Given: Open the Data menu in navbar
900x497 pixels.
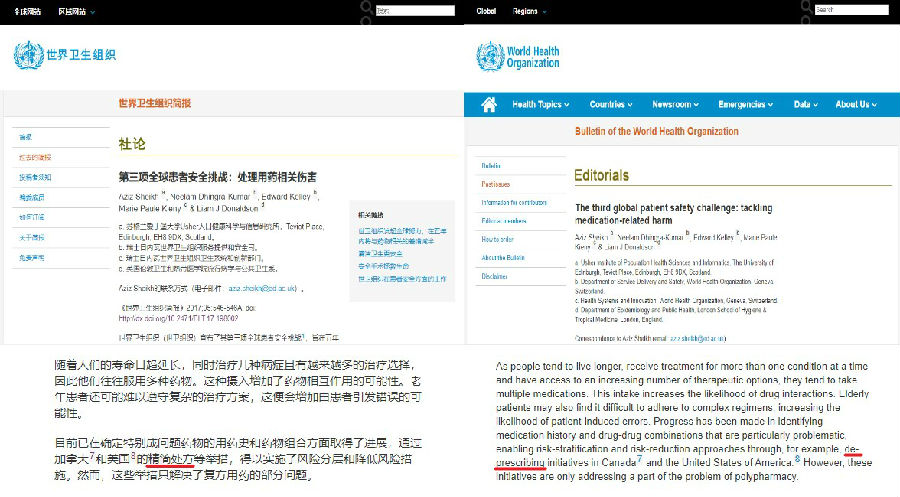Looking at the screenshot, I should coord(806,105).
